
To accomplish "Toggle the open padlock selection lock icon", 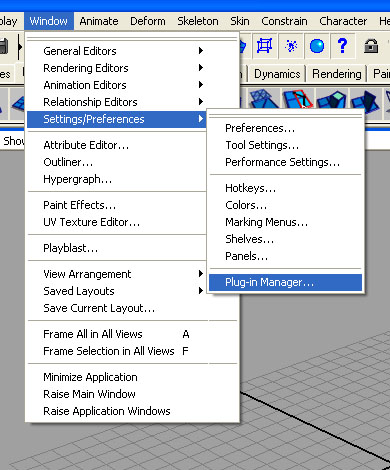I will [371, 46].
